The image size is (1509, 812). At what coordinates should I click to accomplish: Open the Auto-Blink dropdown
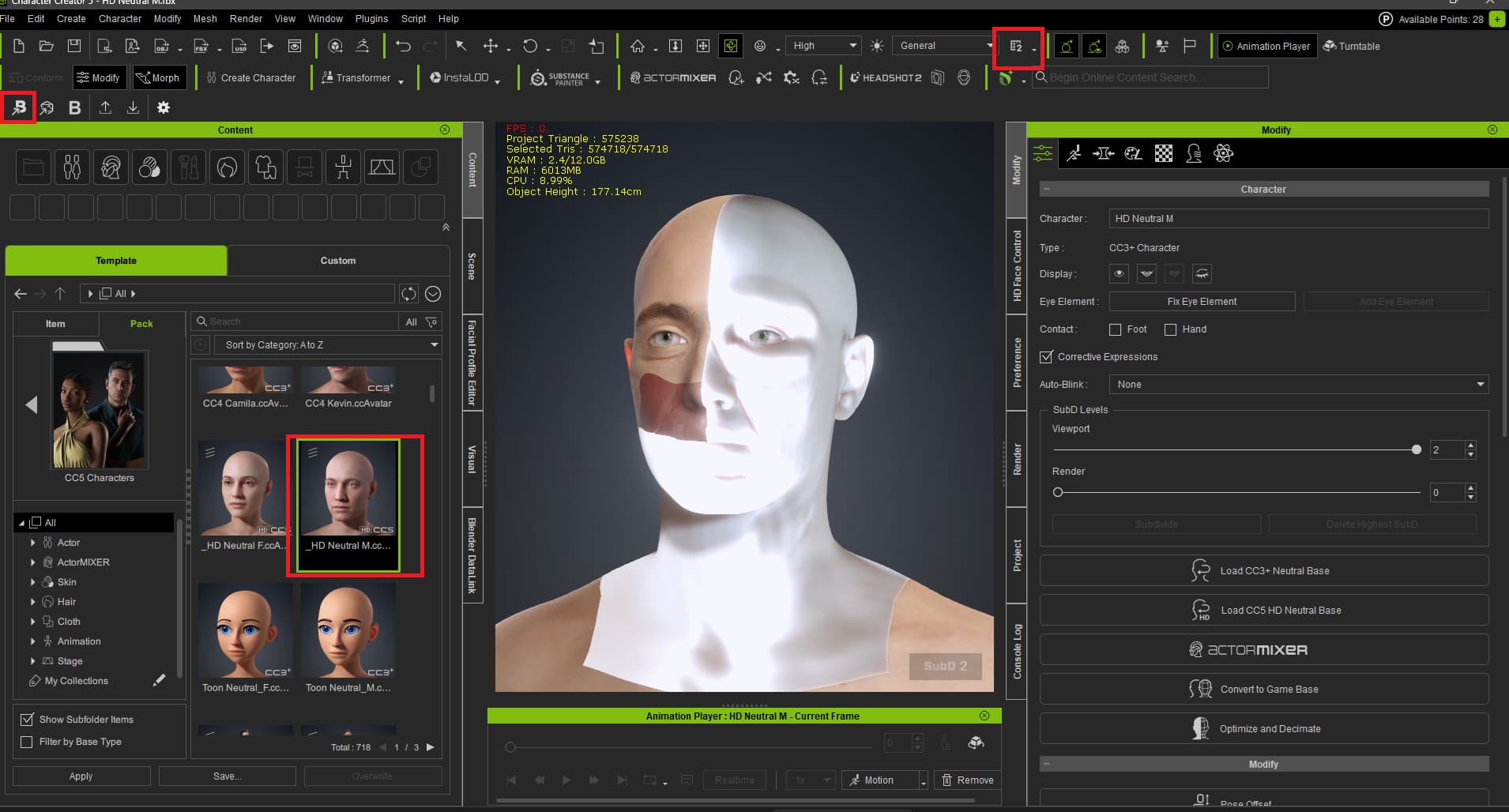point(1298,385)
